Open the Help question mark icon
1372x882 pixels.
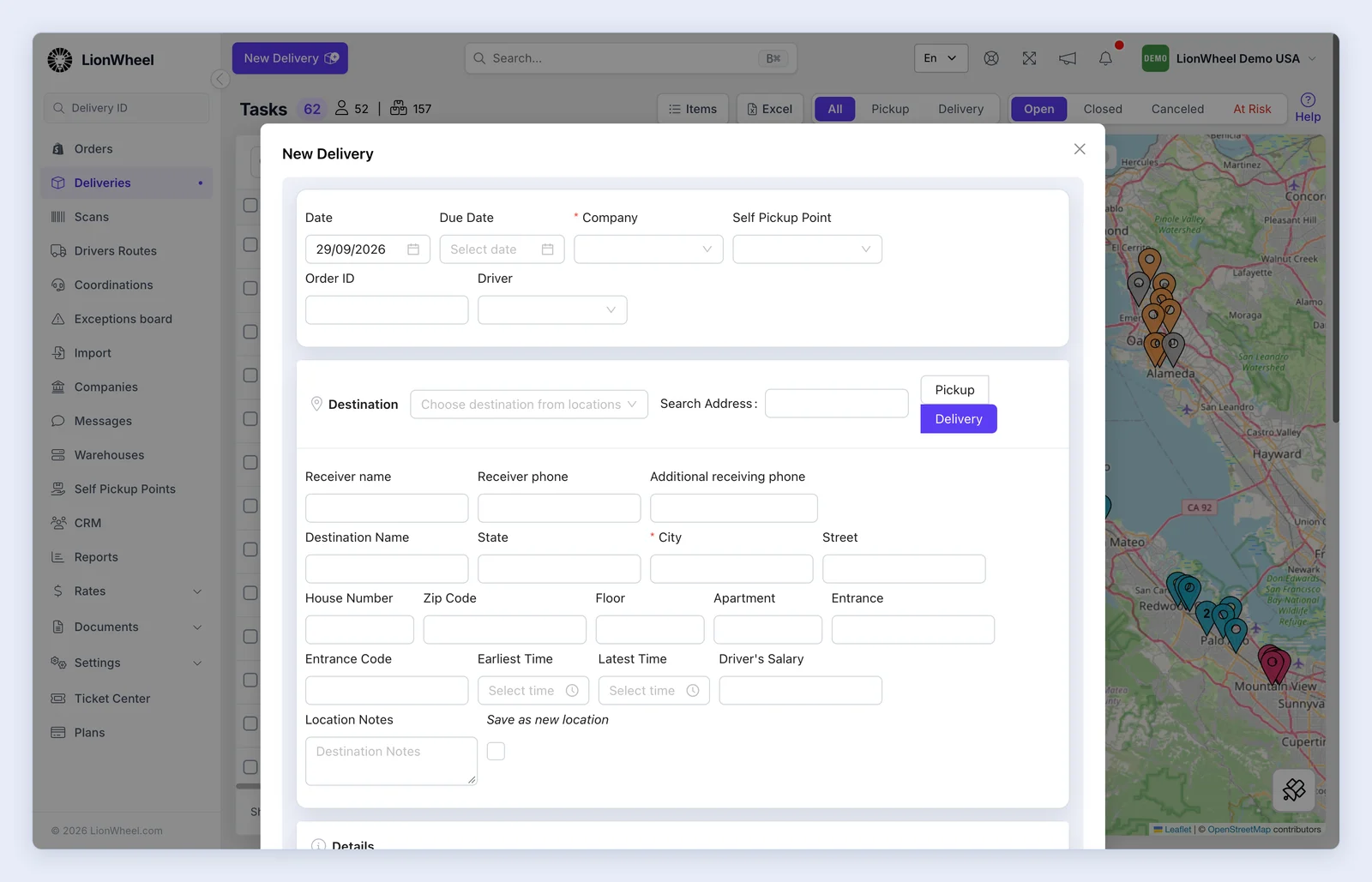tap(1308, 100)
